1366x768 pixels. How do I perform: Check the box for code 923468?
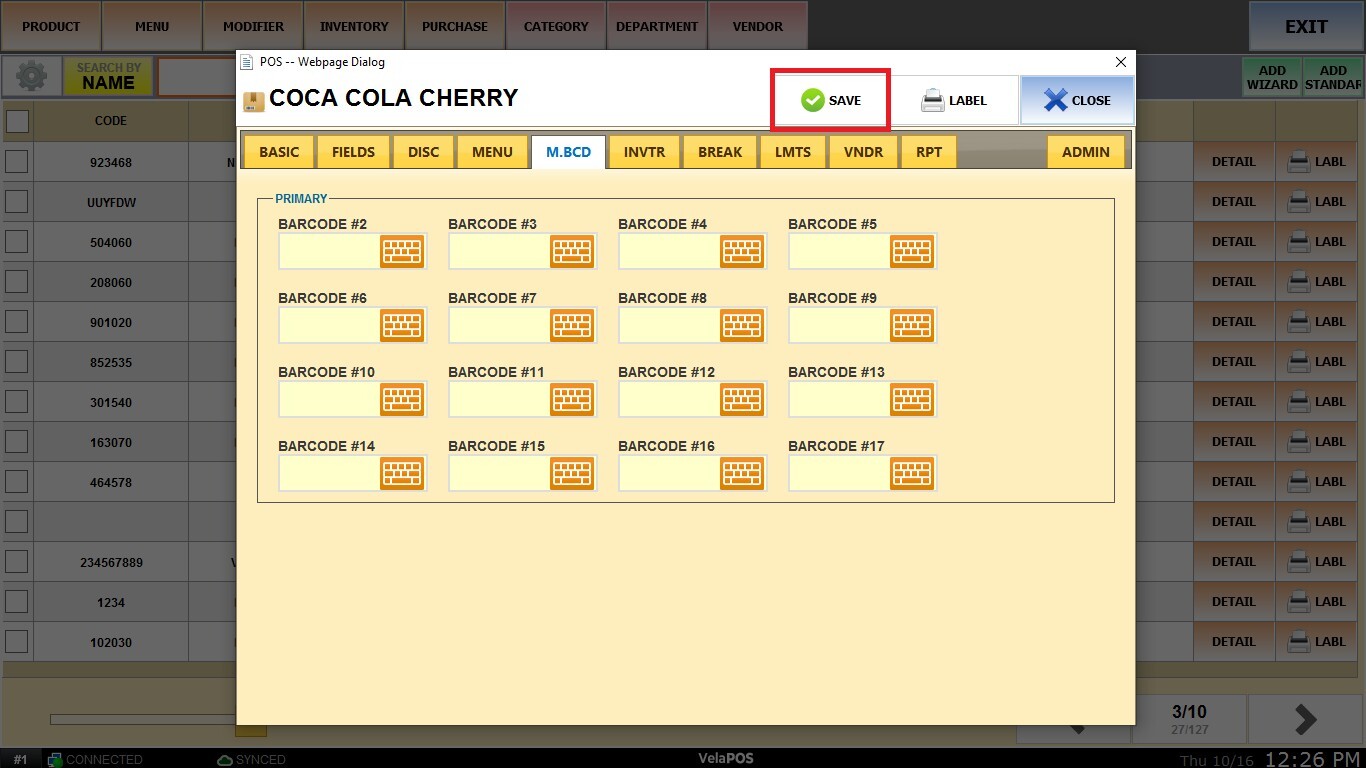pos(17,162)
